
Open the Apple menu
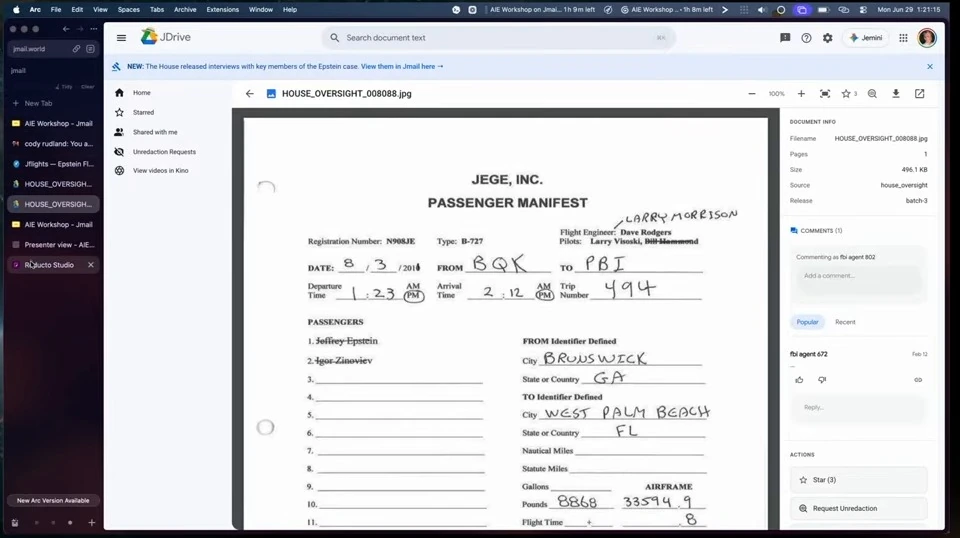click(16, 10)
